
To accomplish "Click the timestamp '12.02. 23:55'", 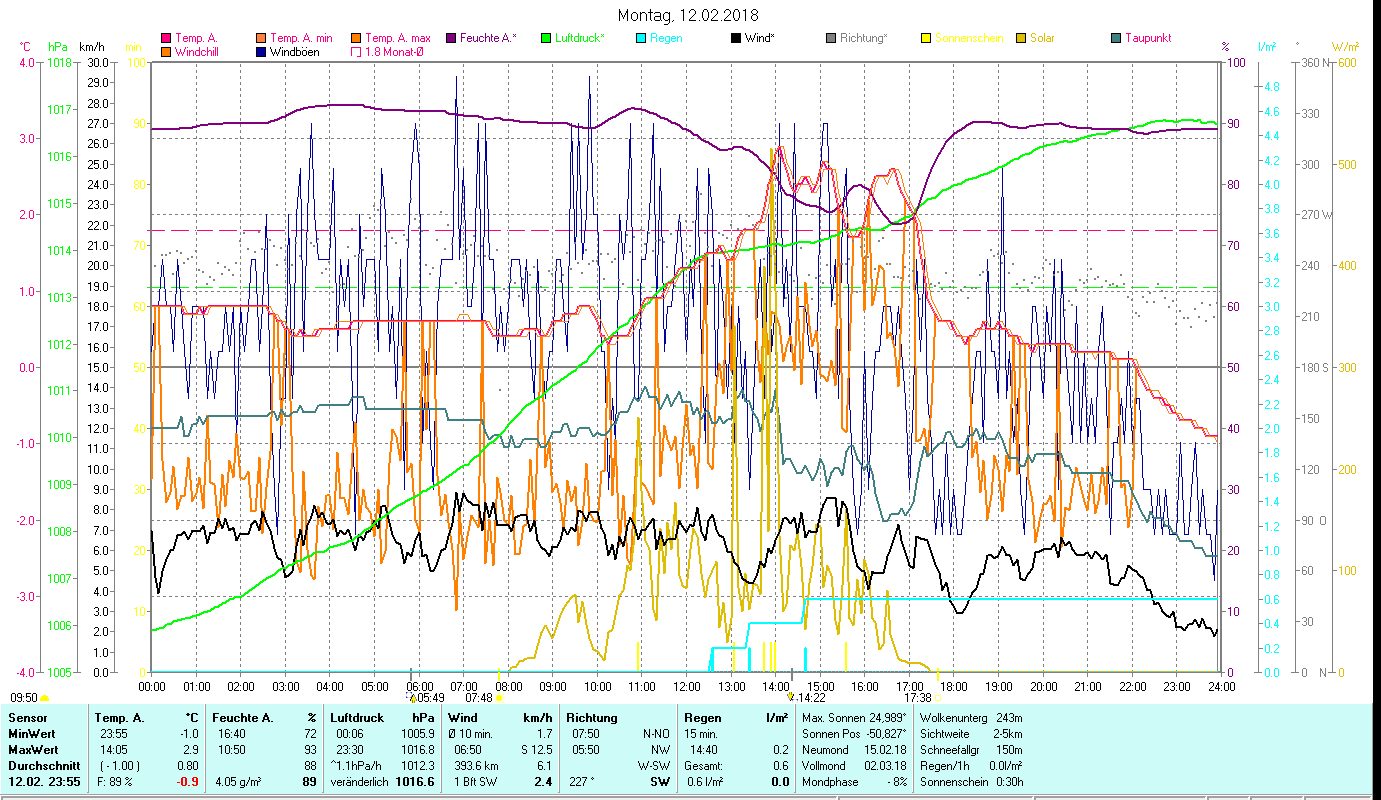I will [42, 782].
